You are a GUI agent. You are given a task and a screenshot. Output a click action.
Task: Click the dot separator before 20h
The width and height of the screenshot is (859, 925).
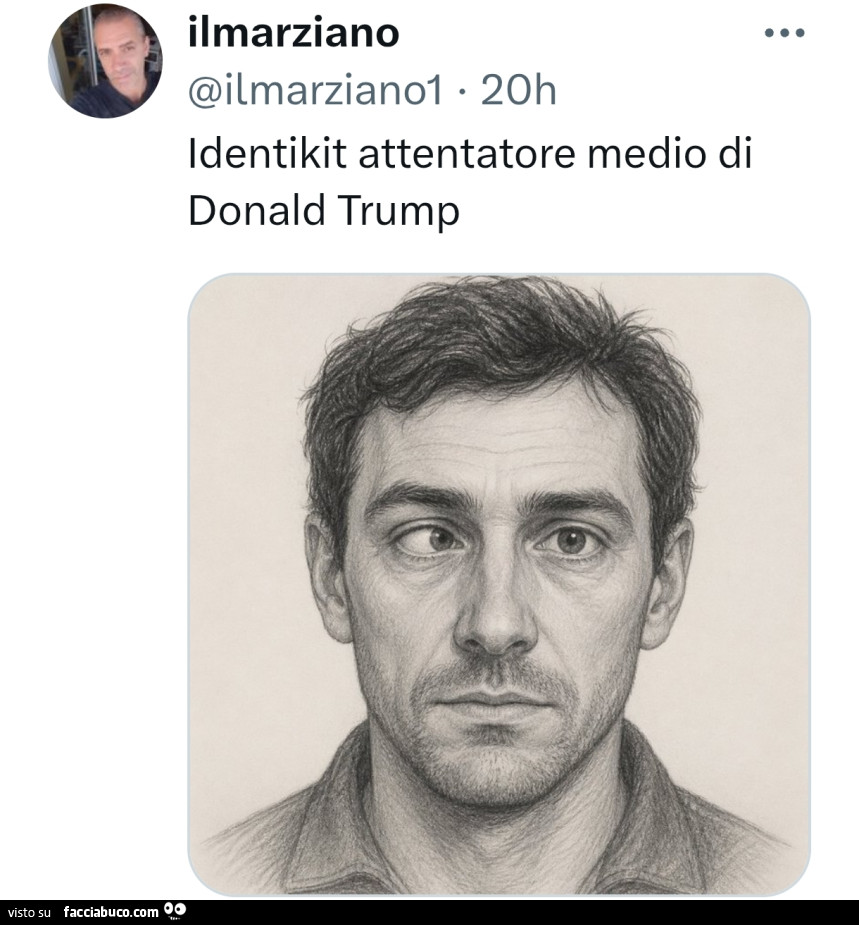tap(460, 91)
